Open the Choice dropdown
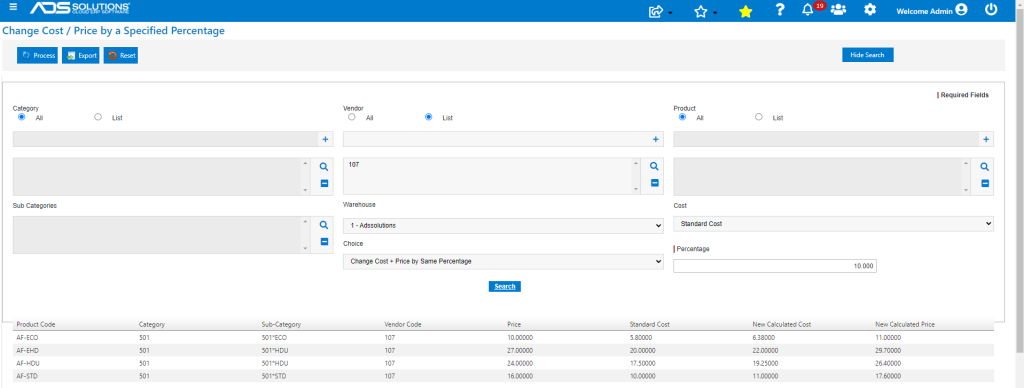Screen dimensions: 1024x388 503,261
